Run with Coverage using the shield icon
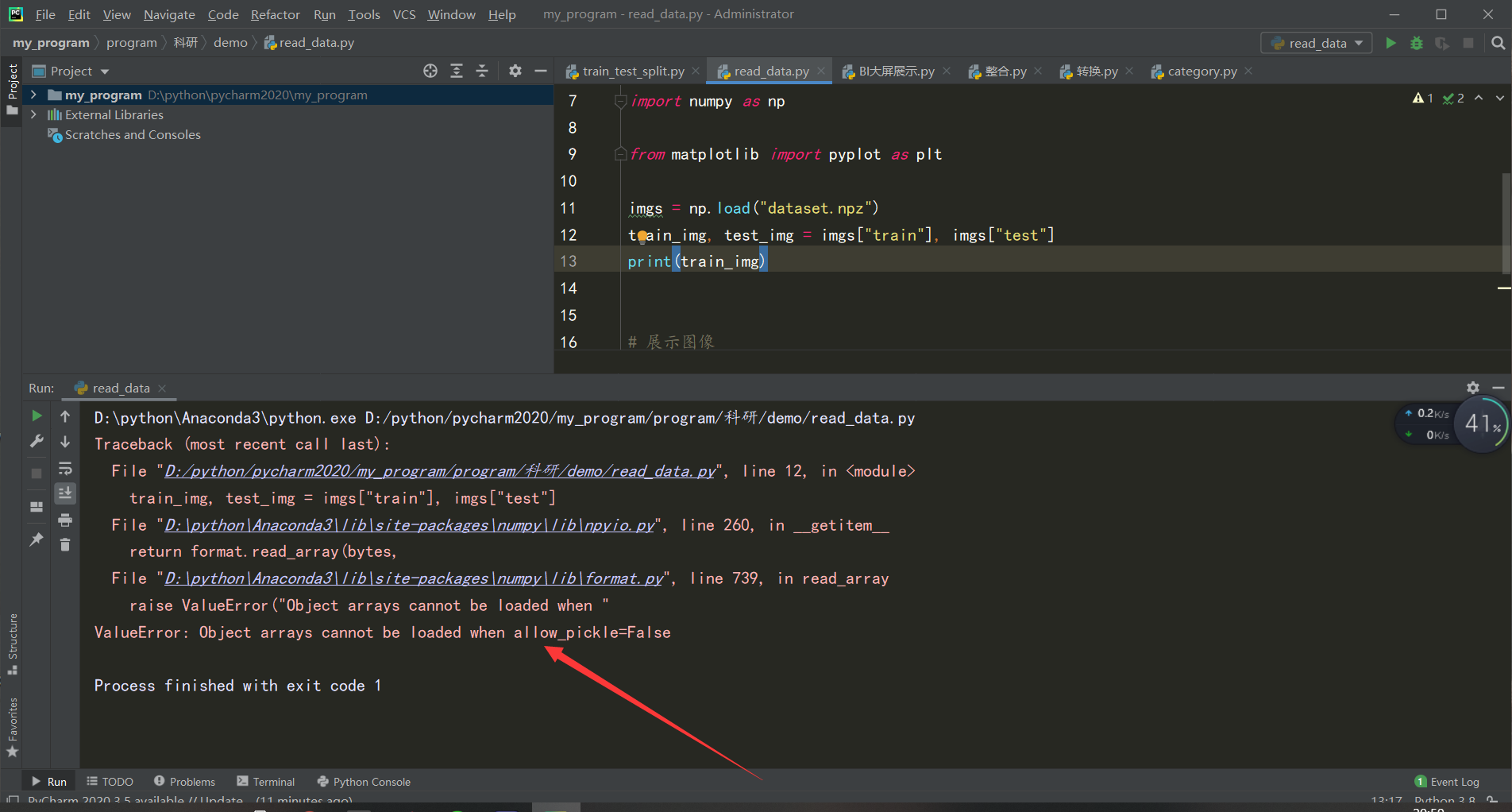Screen dimensions: 1512x812 tap(1442, 43)
